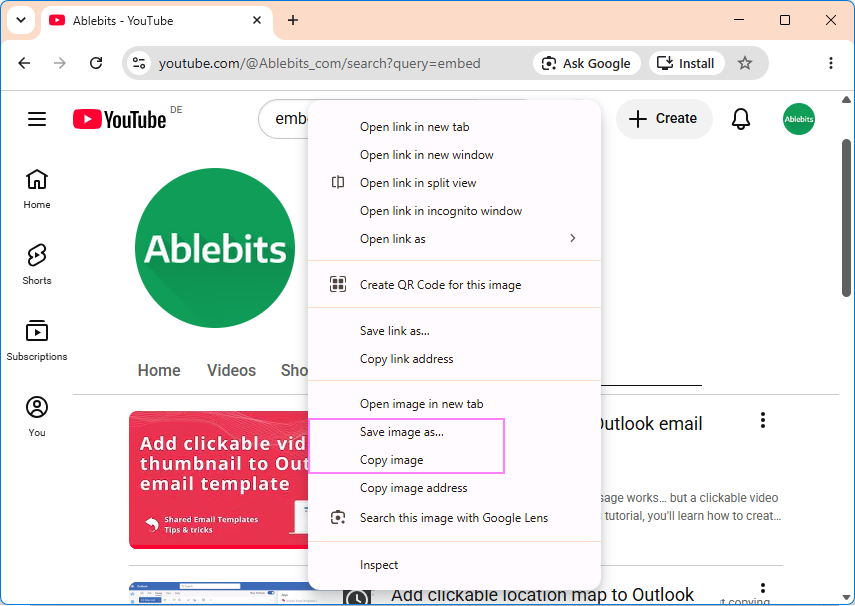Choose Open link in incognito window
Viewport: 855px width, 606px height.
(454, 211)
